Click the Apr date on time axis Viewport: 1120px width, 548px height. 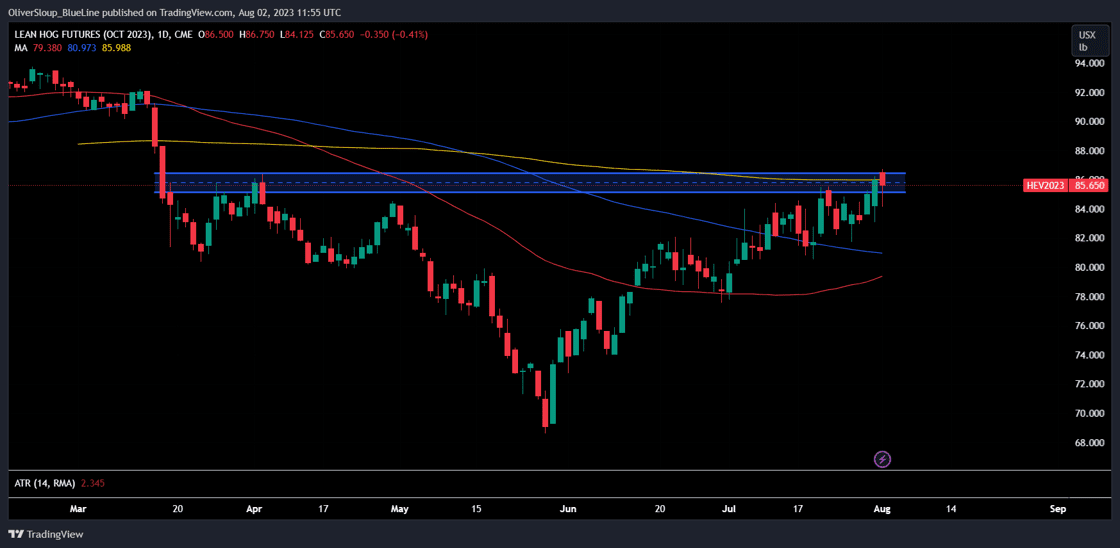point(255,509)
